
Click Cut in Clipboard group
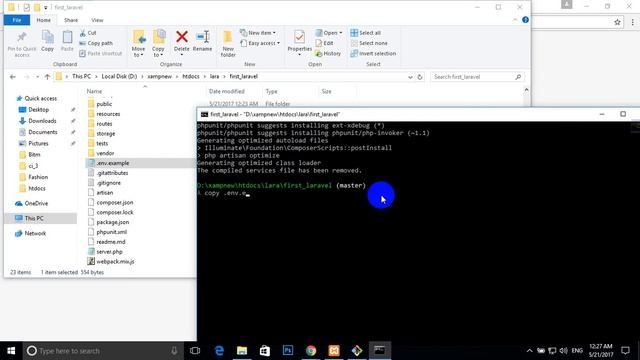[x=88, y=33]
